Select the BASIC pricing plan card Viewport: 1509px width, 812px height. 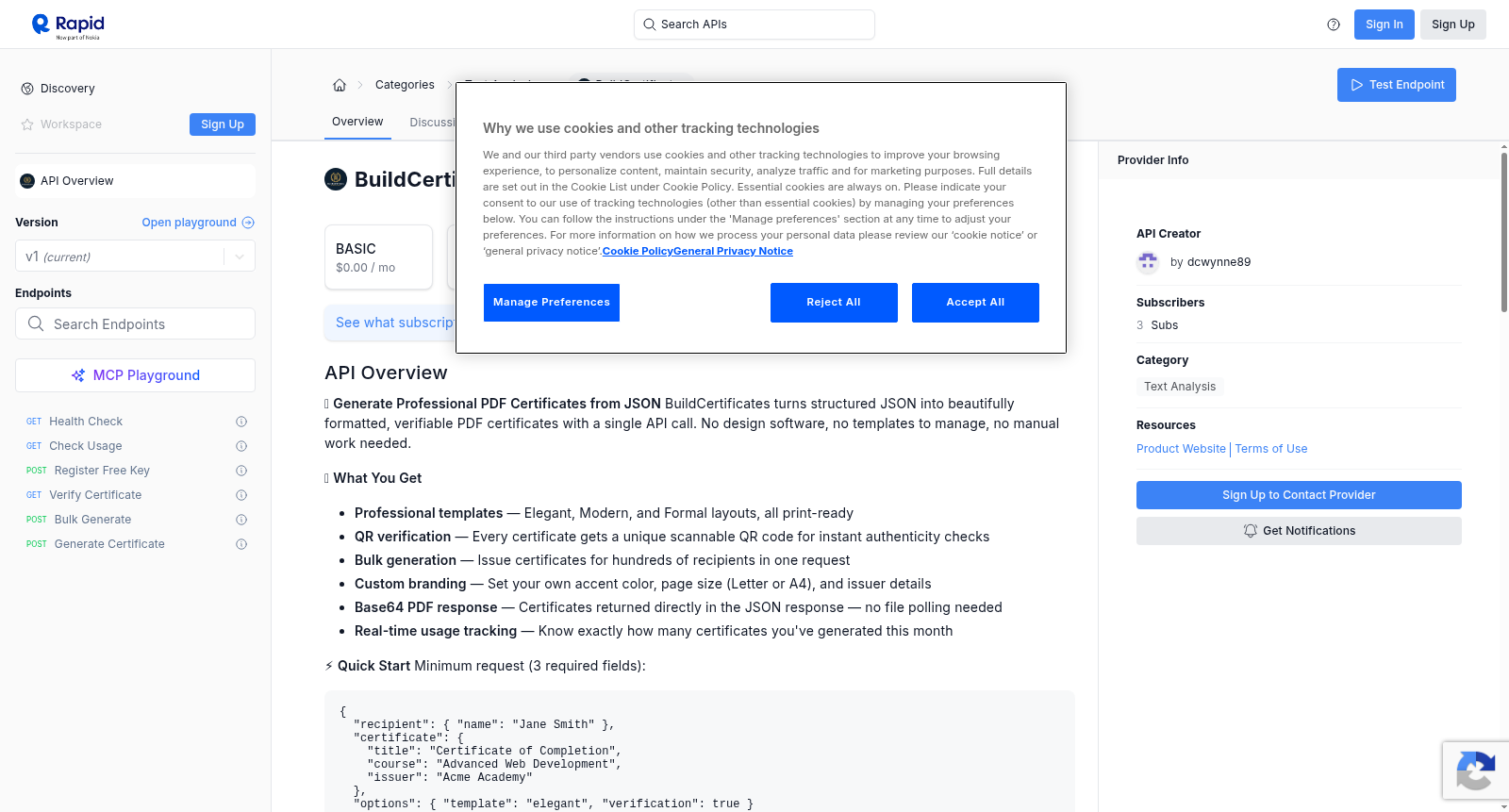point(378,257)
